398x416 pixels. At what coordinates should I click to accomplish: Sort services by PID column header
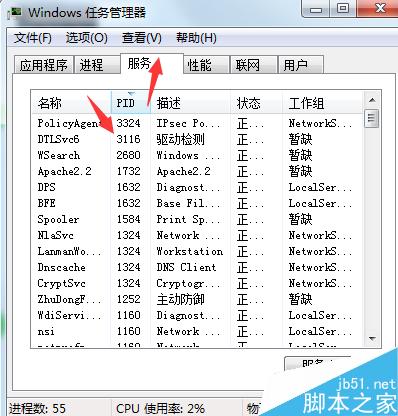(131, 103)
